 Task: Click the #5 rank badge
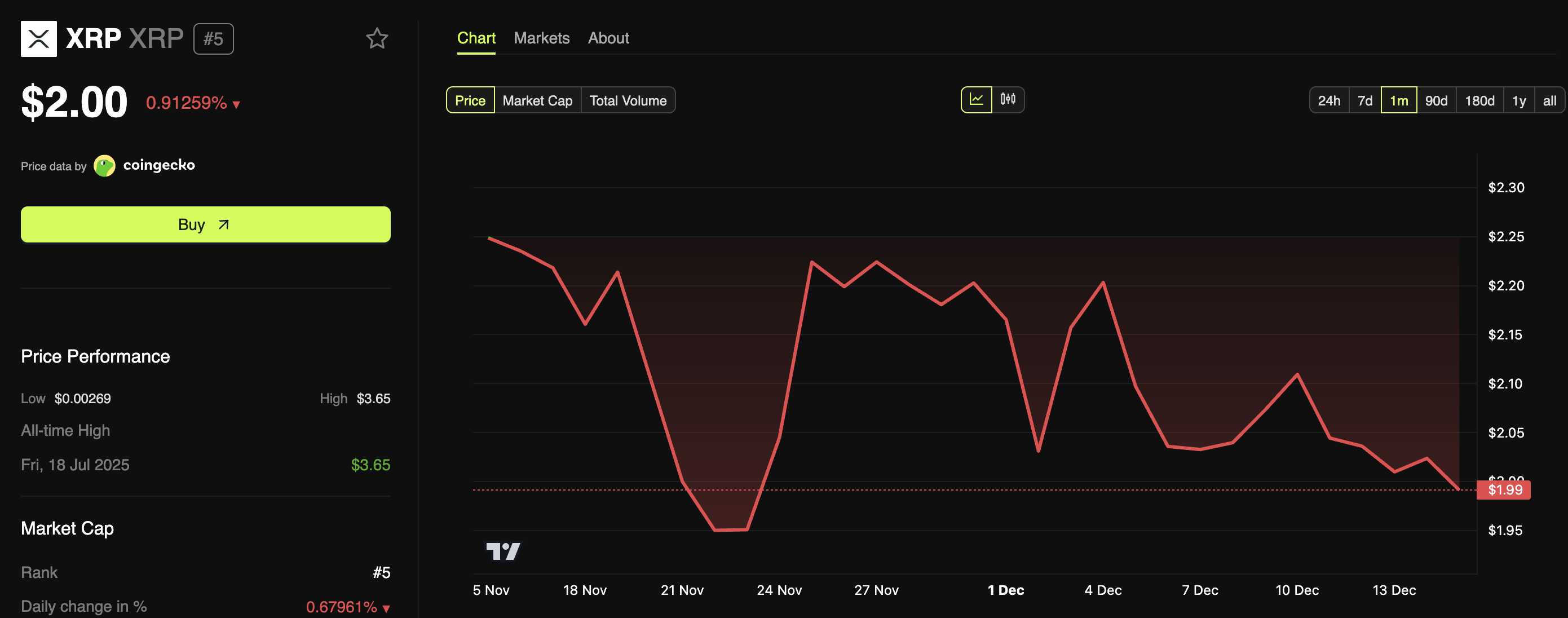[213, 39]
